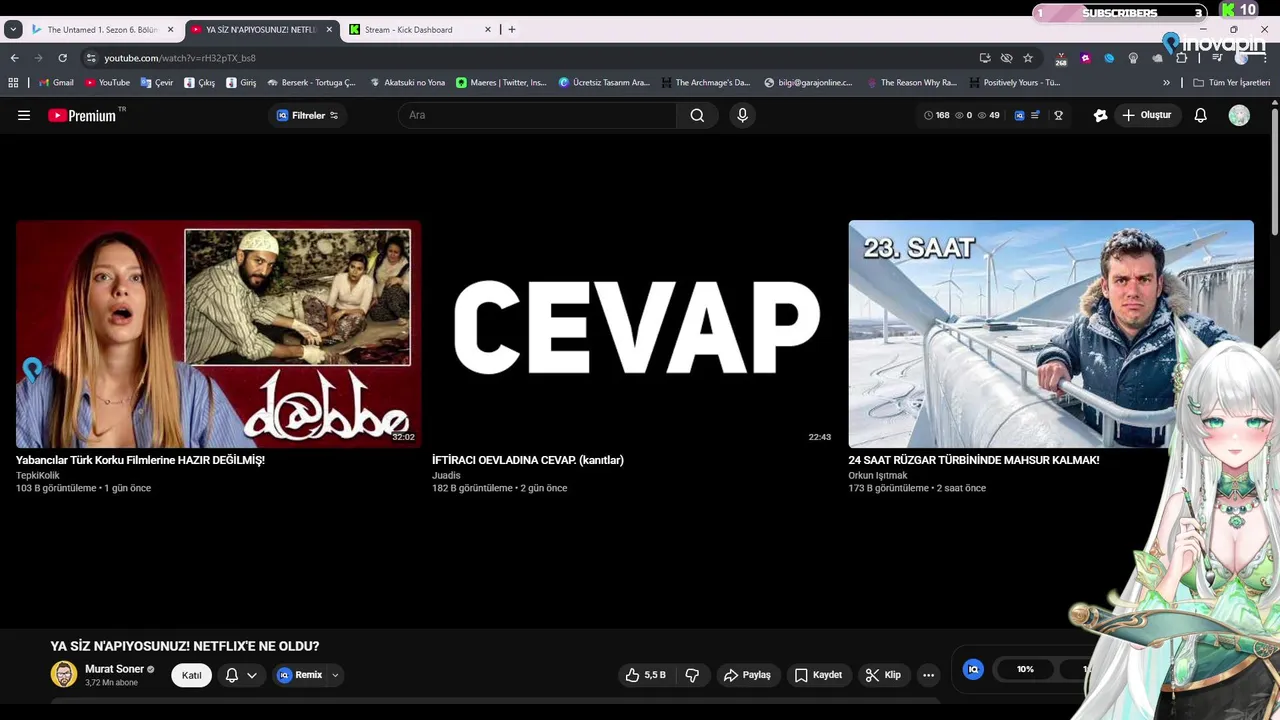
Task: Open tab search dropdown arrow
Action: click(13, 30)
